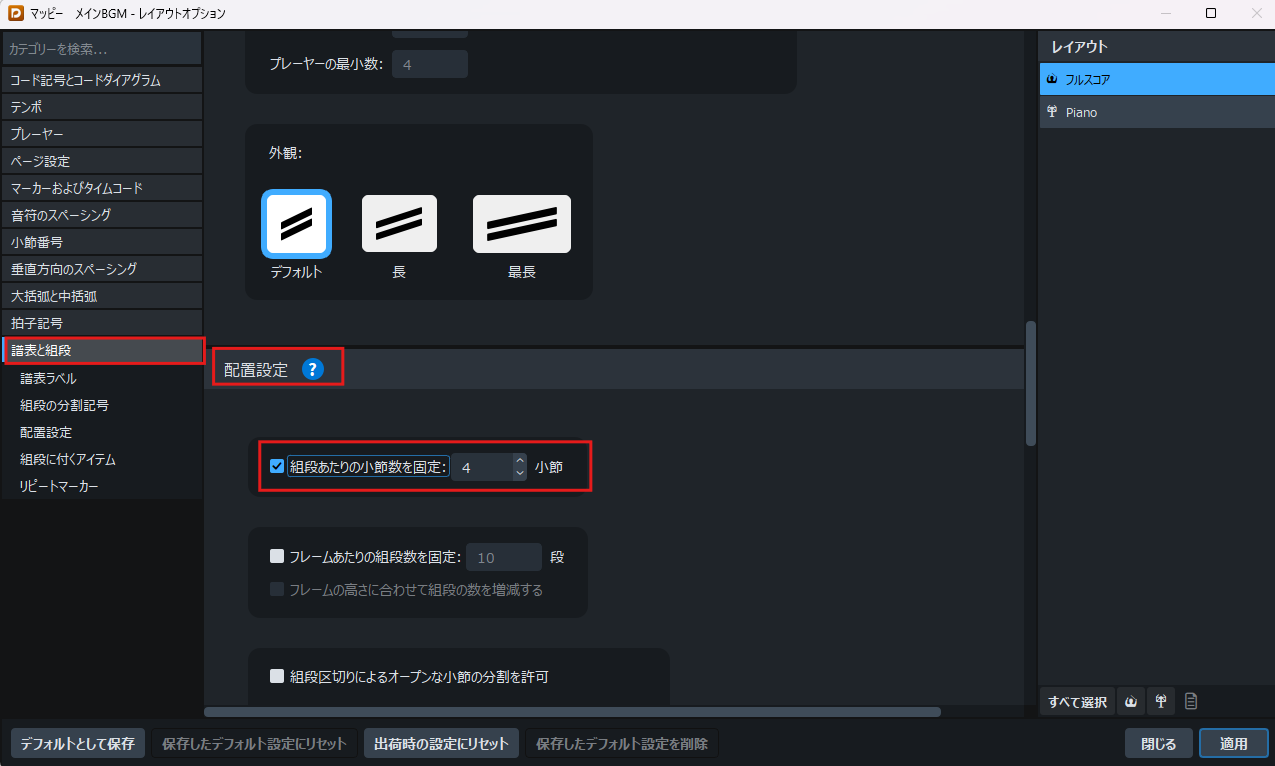Click the 適用 button
Viewport: 1275px width, 766px height.
[x=1233, y=744]
